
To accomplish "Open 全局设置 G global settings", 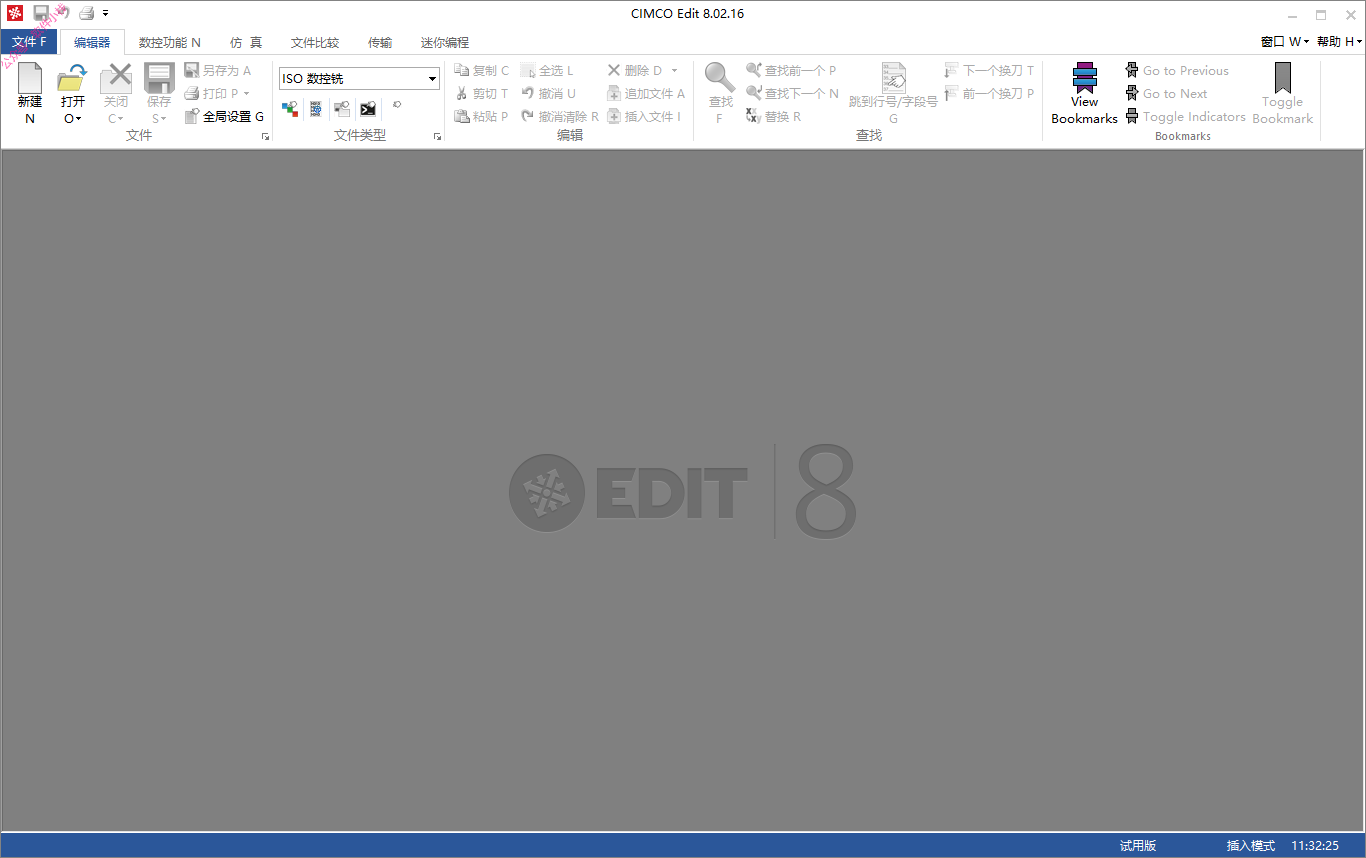I will coord(225,116).
